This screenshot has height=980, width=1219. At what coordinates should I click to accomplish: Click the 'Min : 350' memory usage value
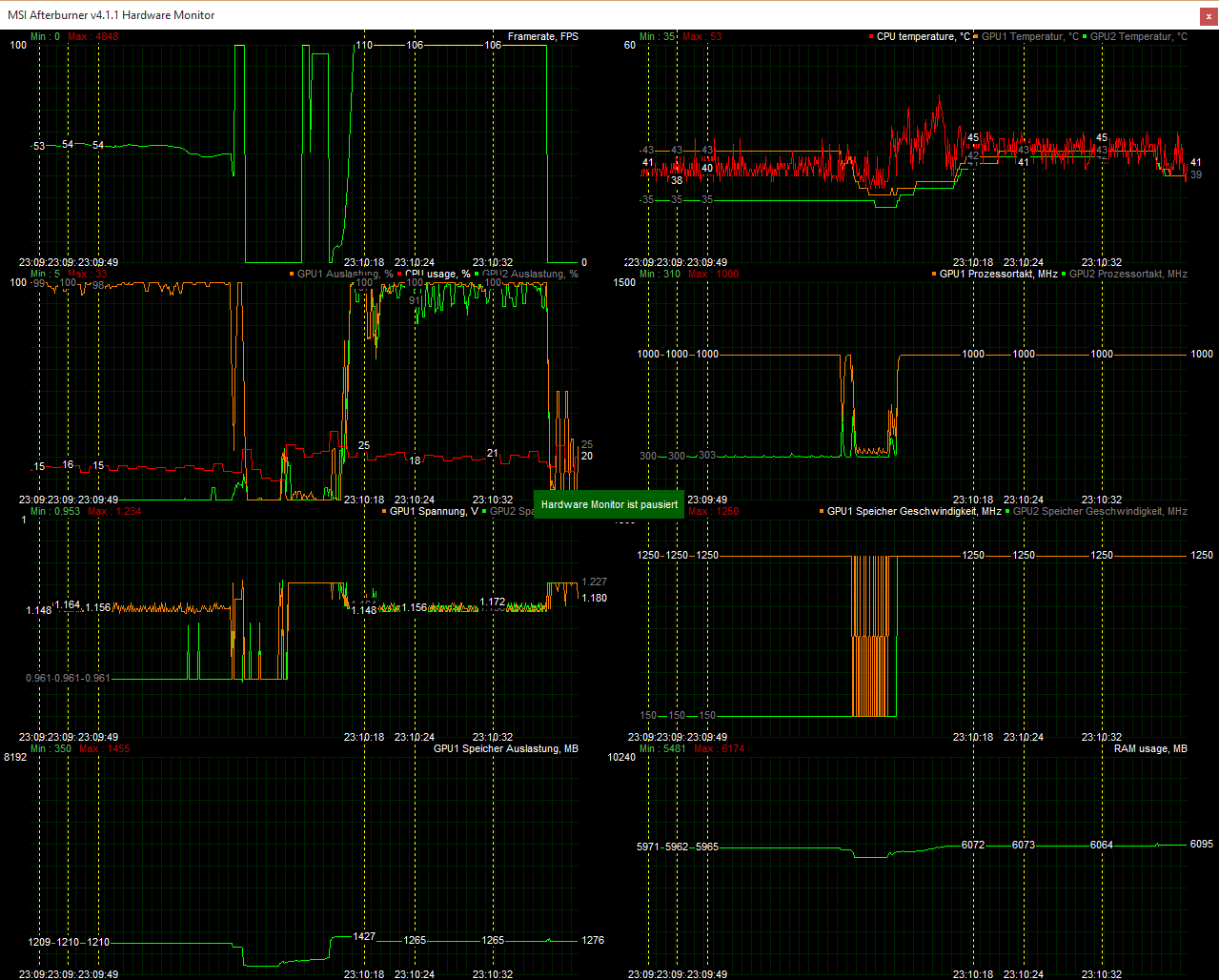51,748
